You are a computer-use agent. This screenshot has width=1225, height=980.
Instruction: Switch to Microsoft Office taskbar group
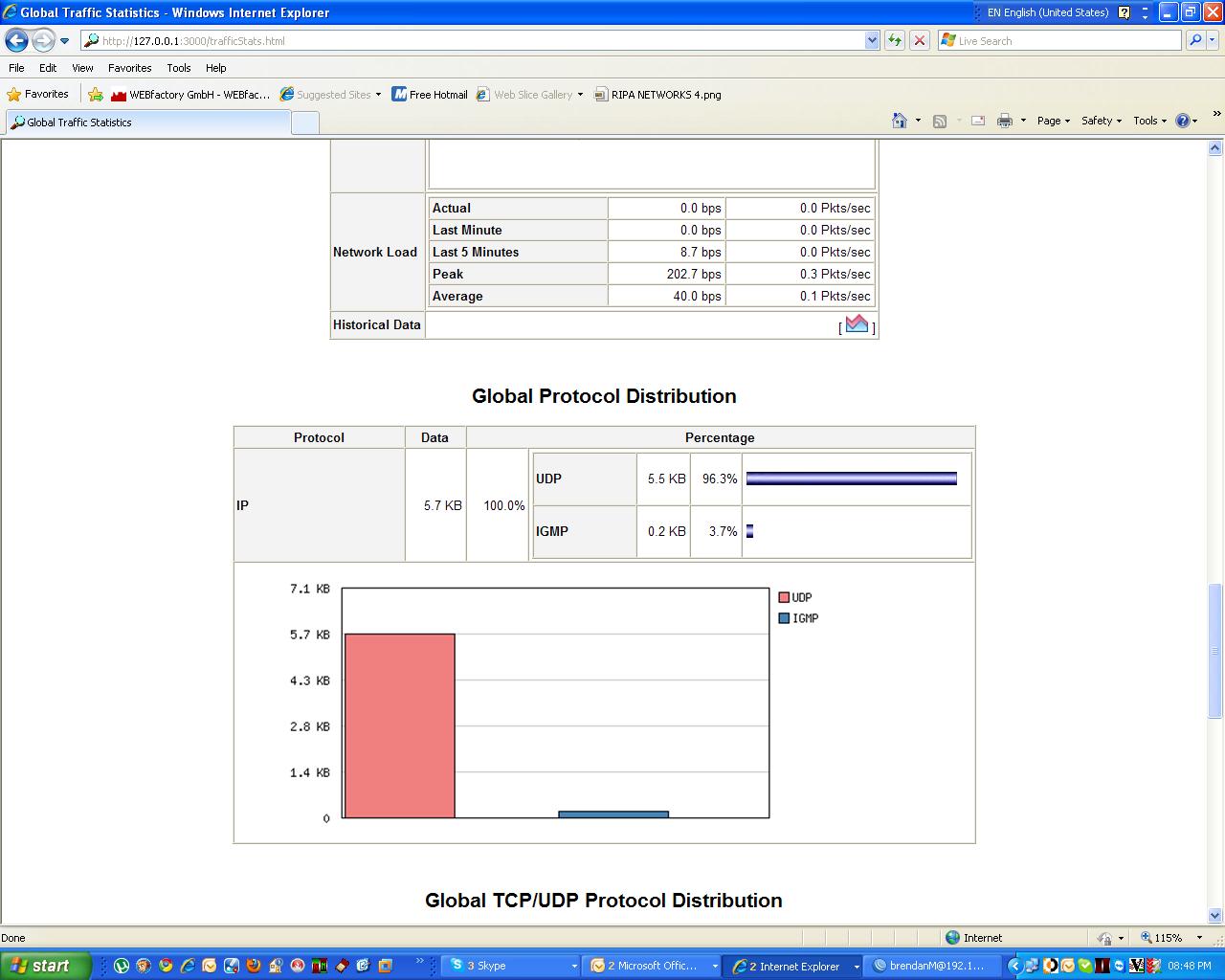coord(653,966)
